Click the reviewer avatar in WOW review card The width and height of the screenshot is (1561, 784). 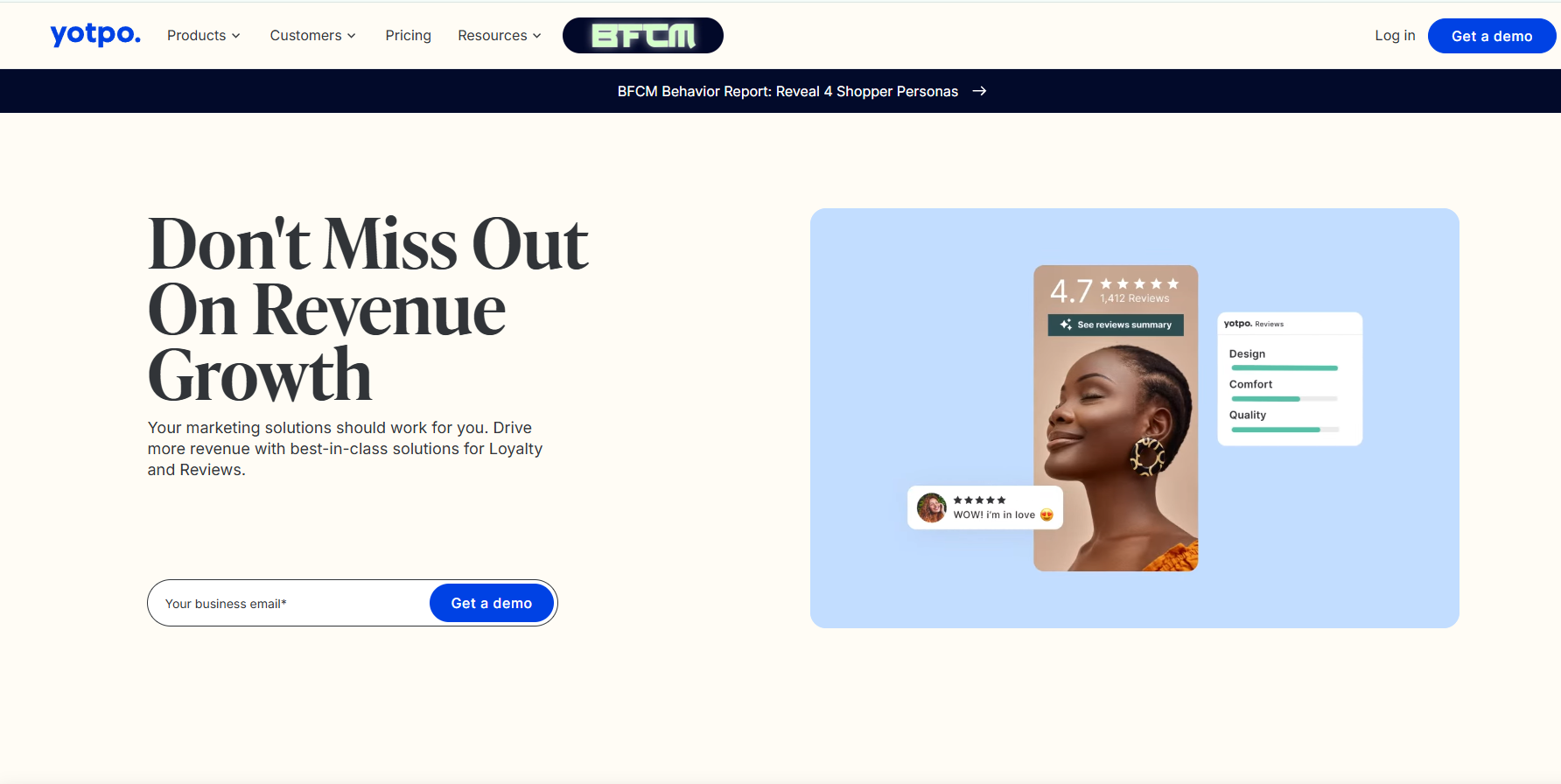(x=932, y=507)
